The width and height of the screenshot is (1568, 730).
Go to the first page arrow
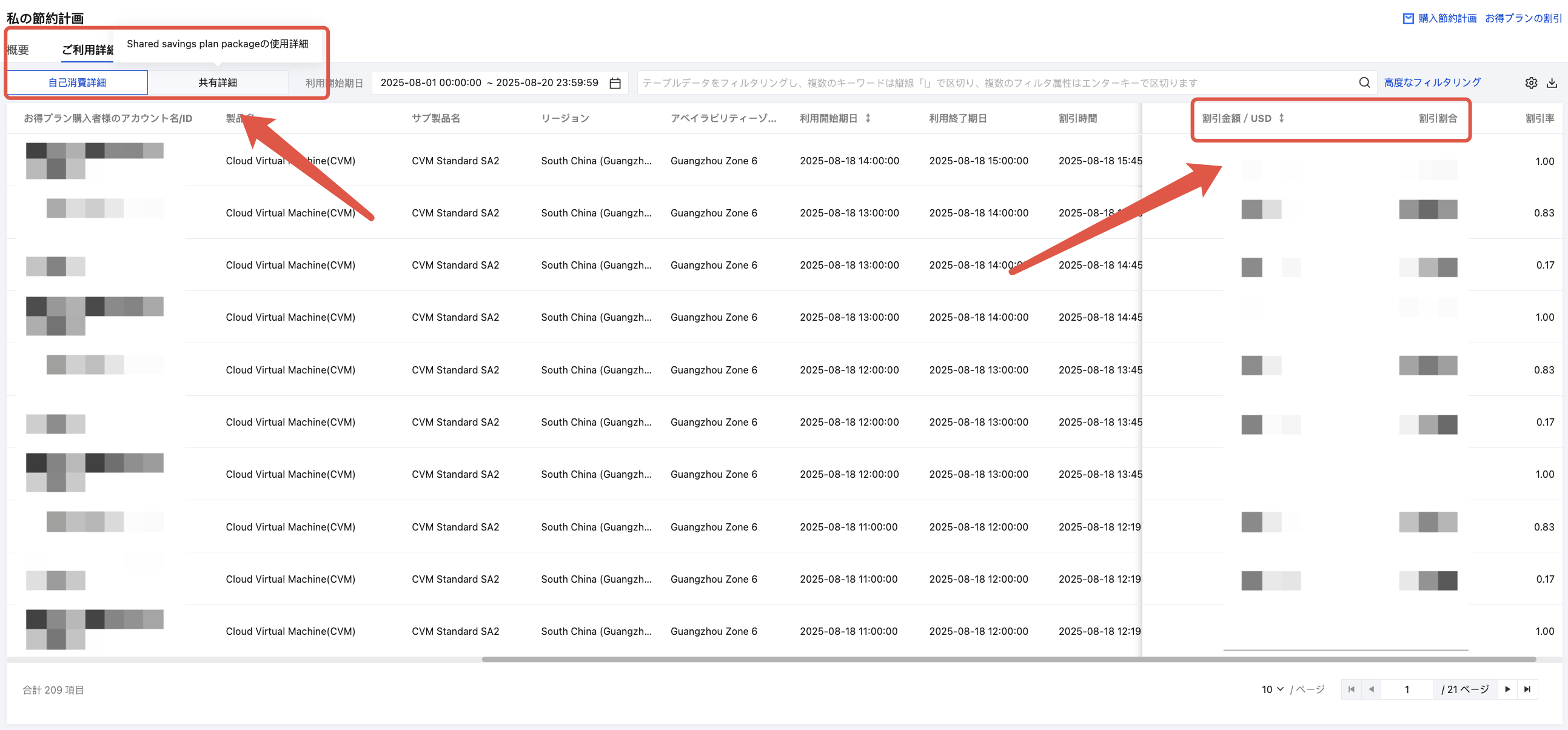coord(1352,689)
